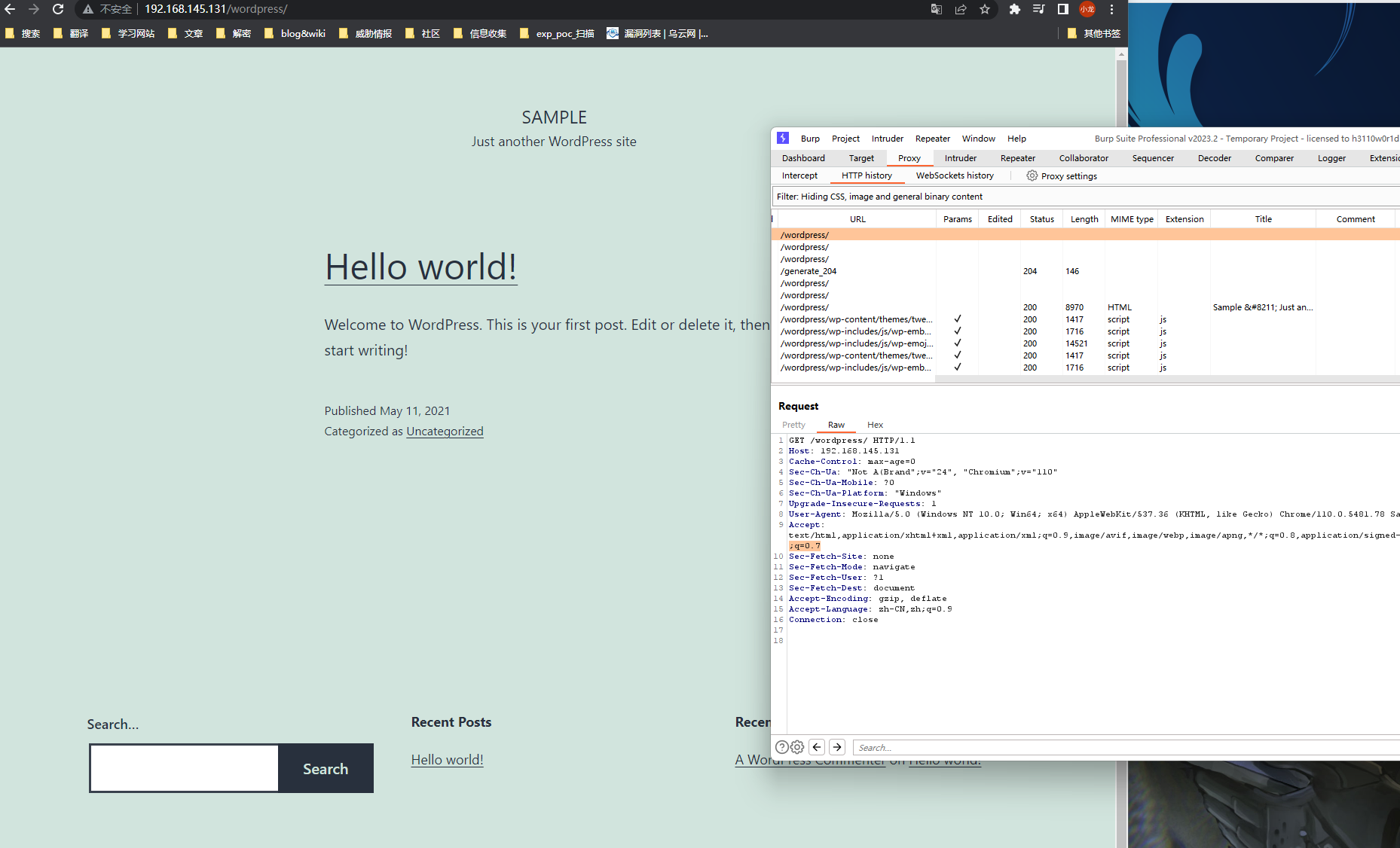Switch to the Dashboard tab
The height and width of the screenshot is (848, 1400).
tap(803, 158)
